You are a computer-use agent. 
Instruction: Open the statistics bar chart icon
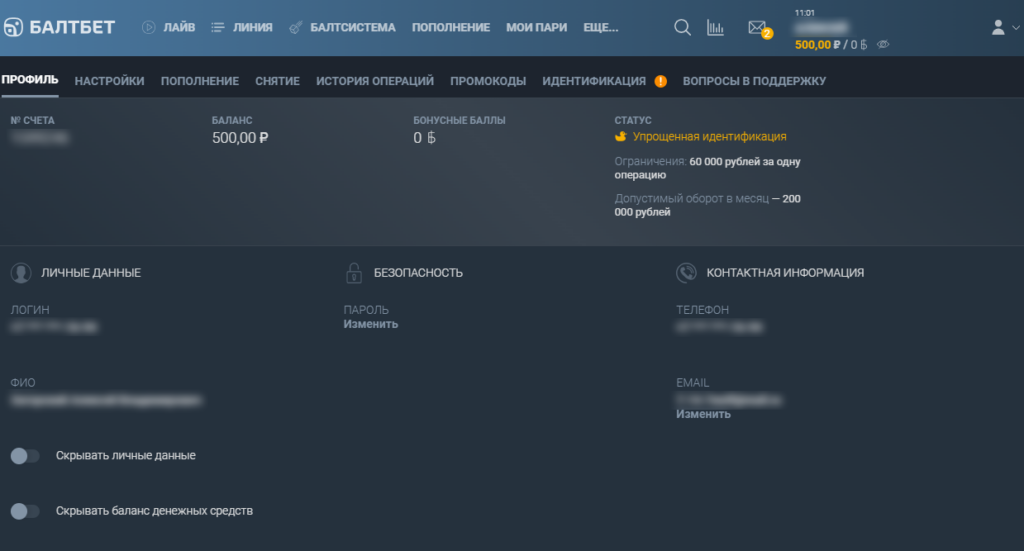tap(715, 27)
